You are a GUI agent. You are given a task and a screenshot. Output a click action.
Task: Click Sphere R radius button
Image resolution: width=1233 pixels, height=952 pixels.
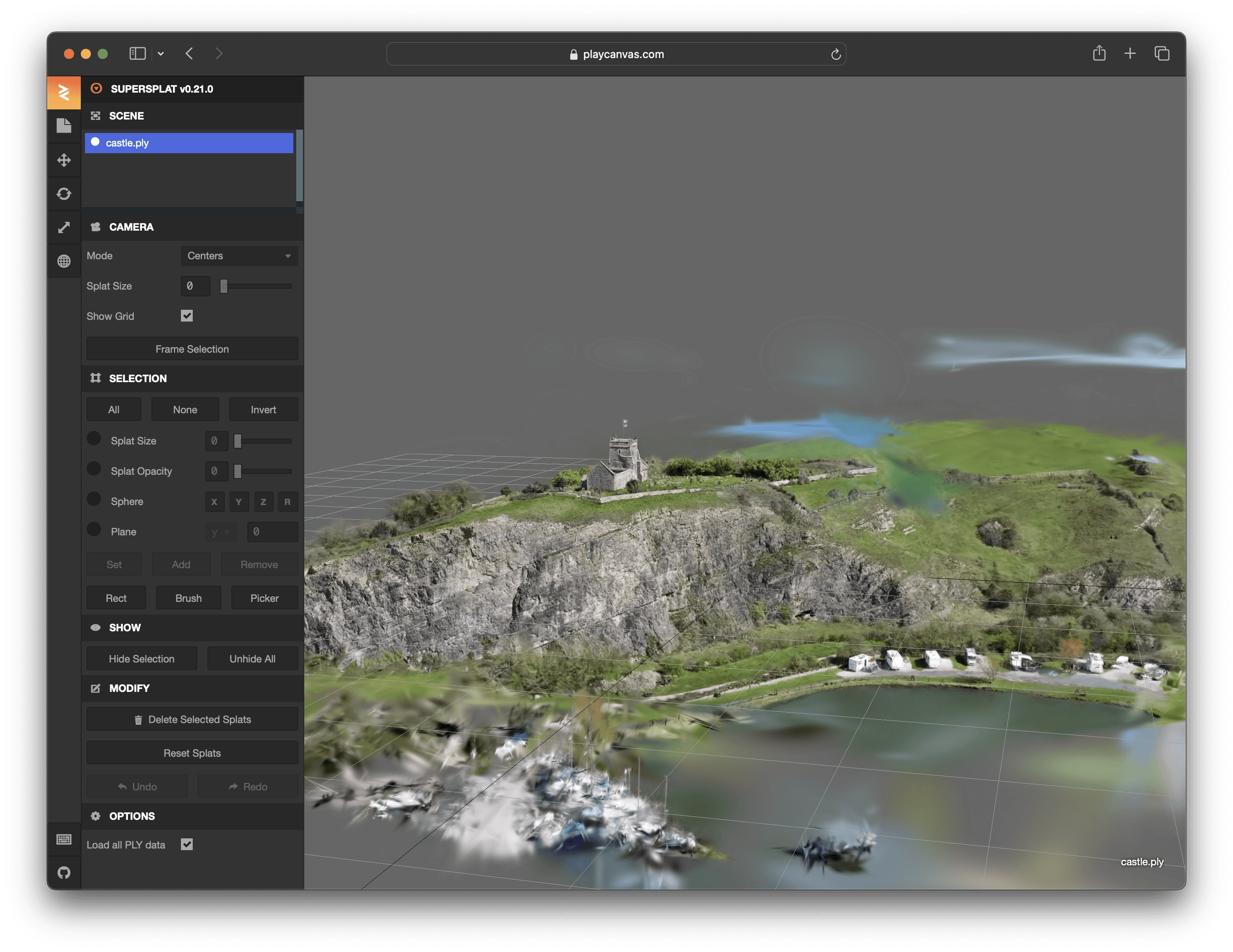[287, 501]
